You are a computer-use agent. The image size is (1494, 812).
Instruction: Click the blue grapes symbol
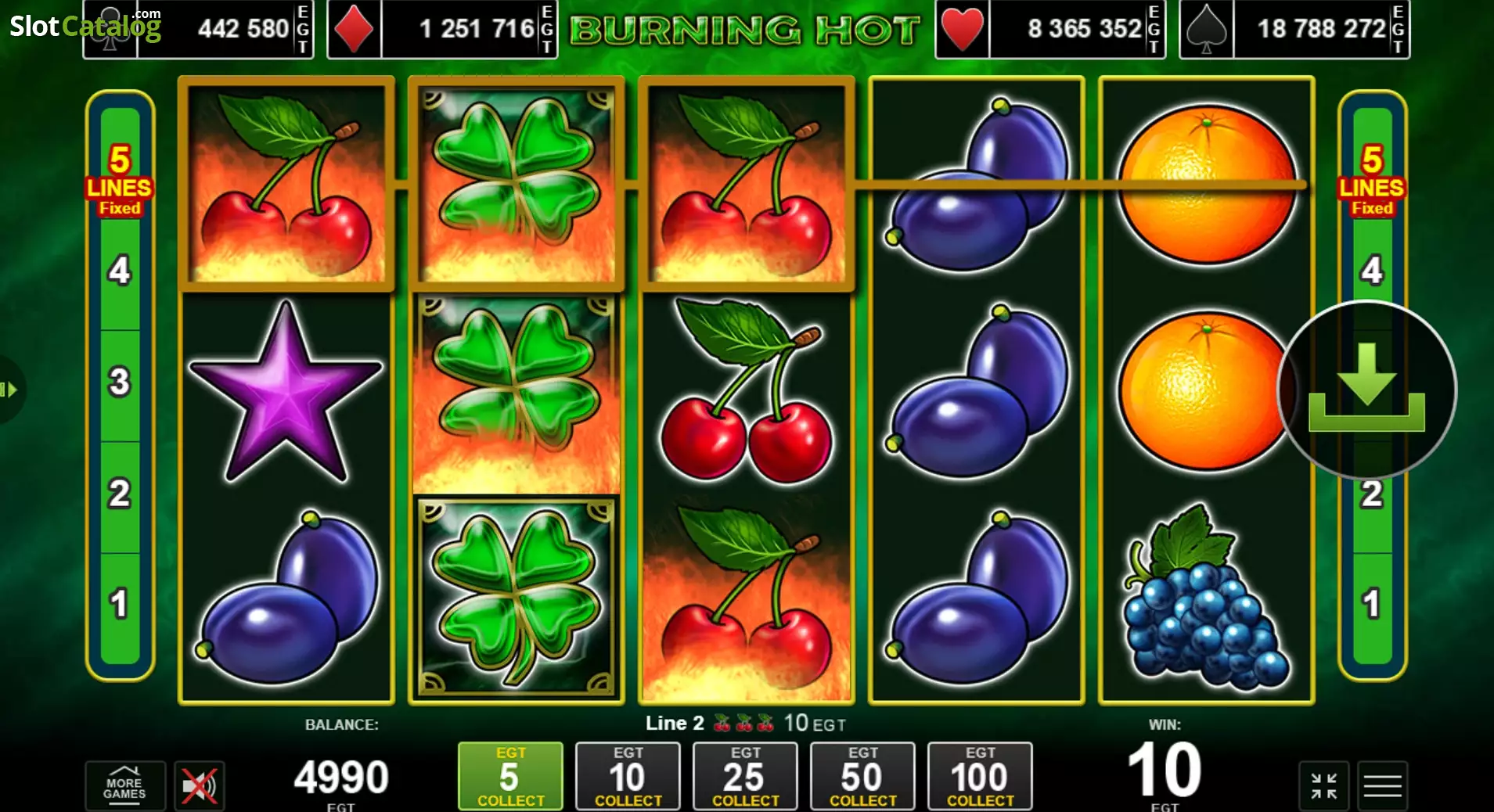[1205, 598]
